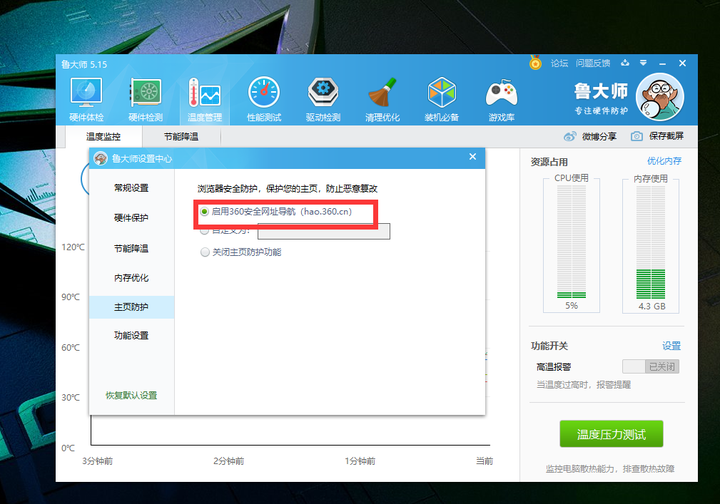Image resolution: width=720 pixels, height=504 pixels.
Task: Click the 内存使用 memory meter
Action: coord(651,243)
